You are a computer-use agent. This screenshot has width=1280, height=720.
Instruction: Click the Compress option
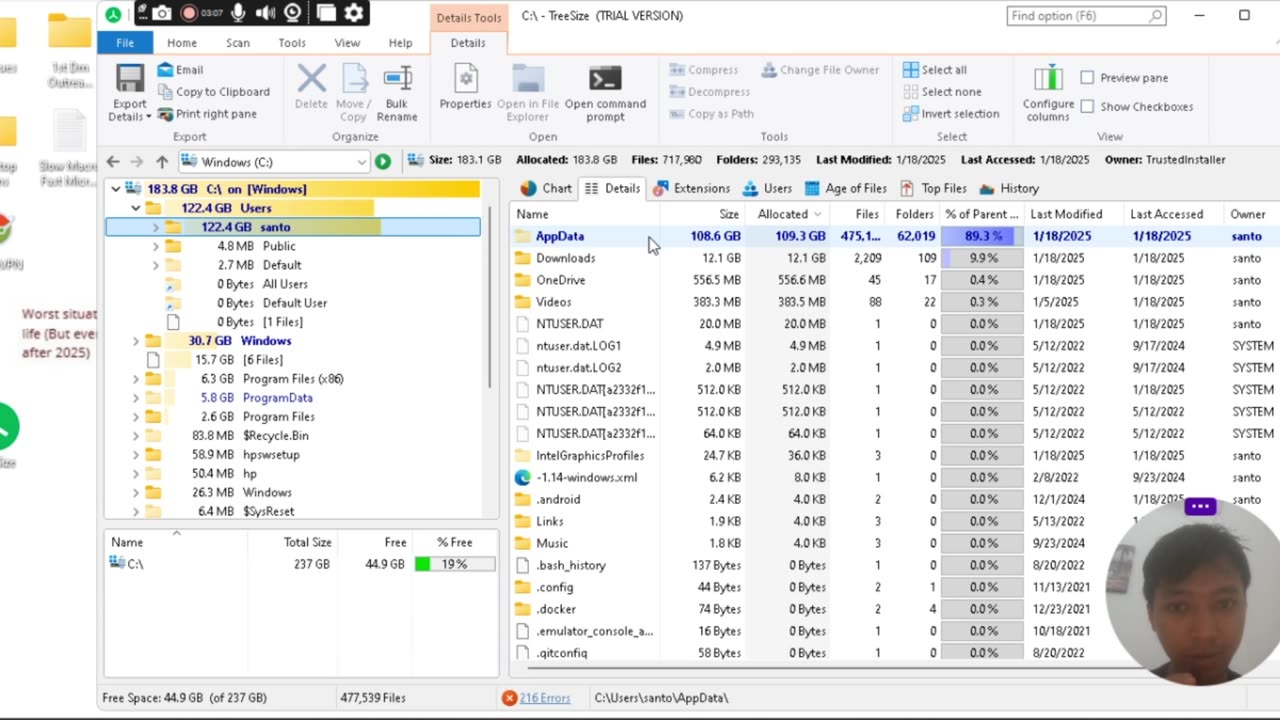point(704,70)
